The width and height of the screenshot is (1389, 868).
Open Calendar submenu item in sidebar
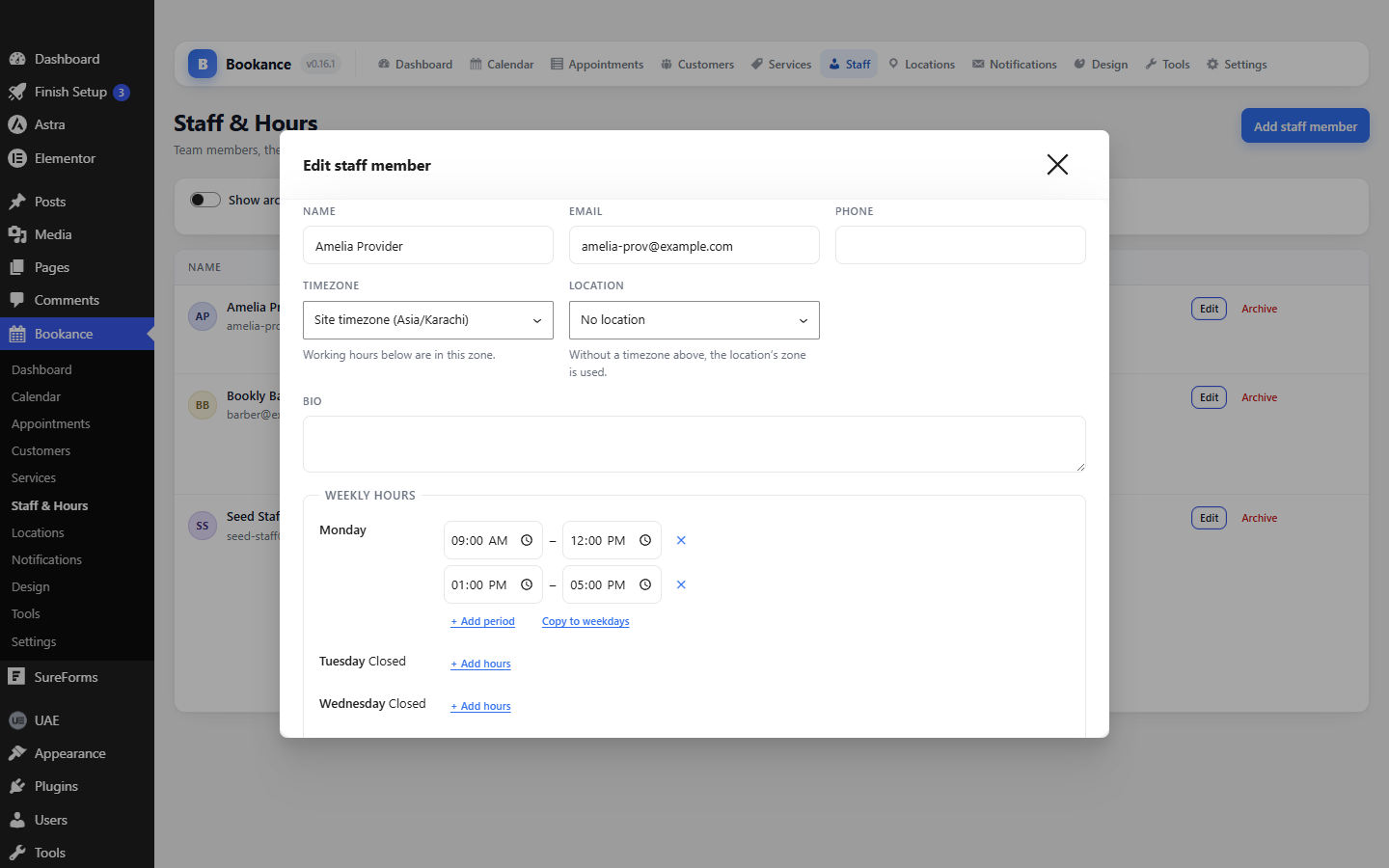[77, 396]
